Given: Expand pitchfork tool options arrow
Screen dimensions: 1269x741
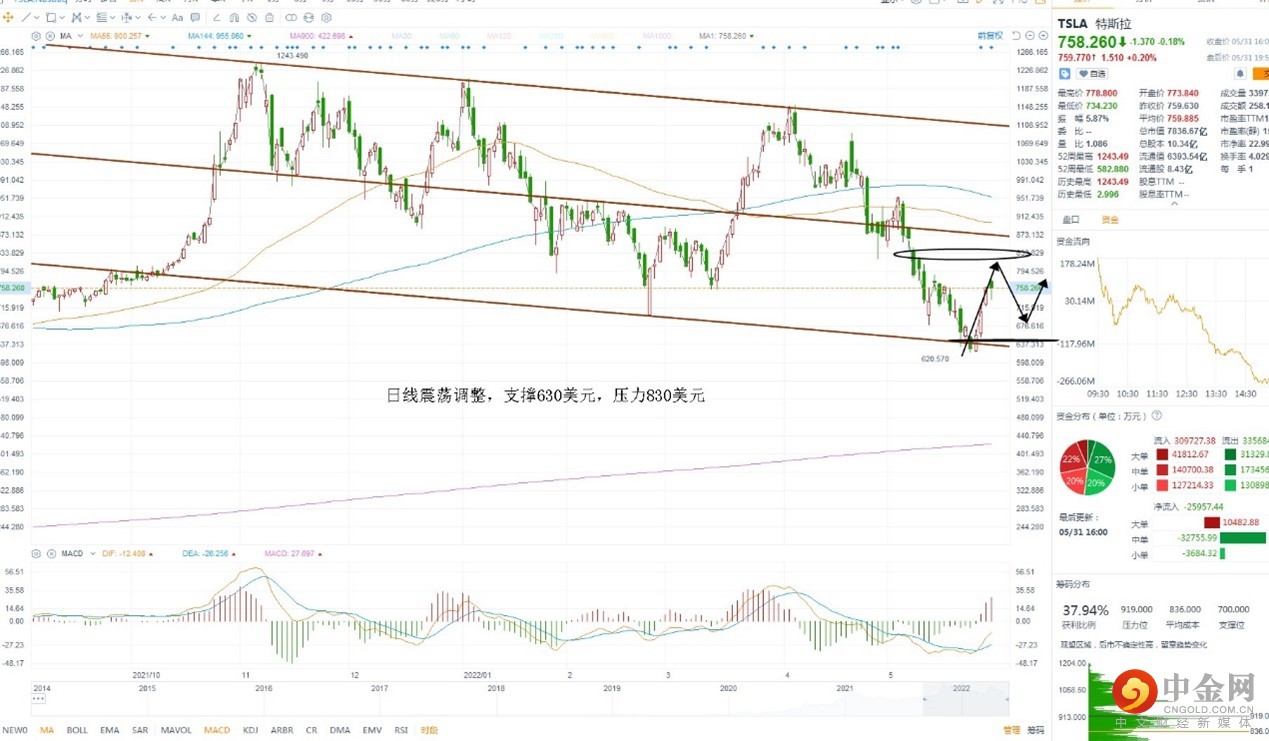Looking at the screenshot, I should click(x=87, y=17).
